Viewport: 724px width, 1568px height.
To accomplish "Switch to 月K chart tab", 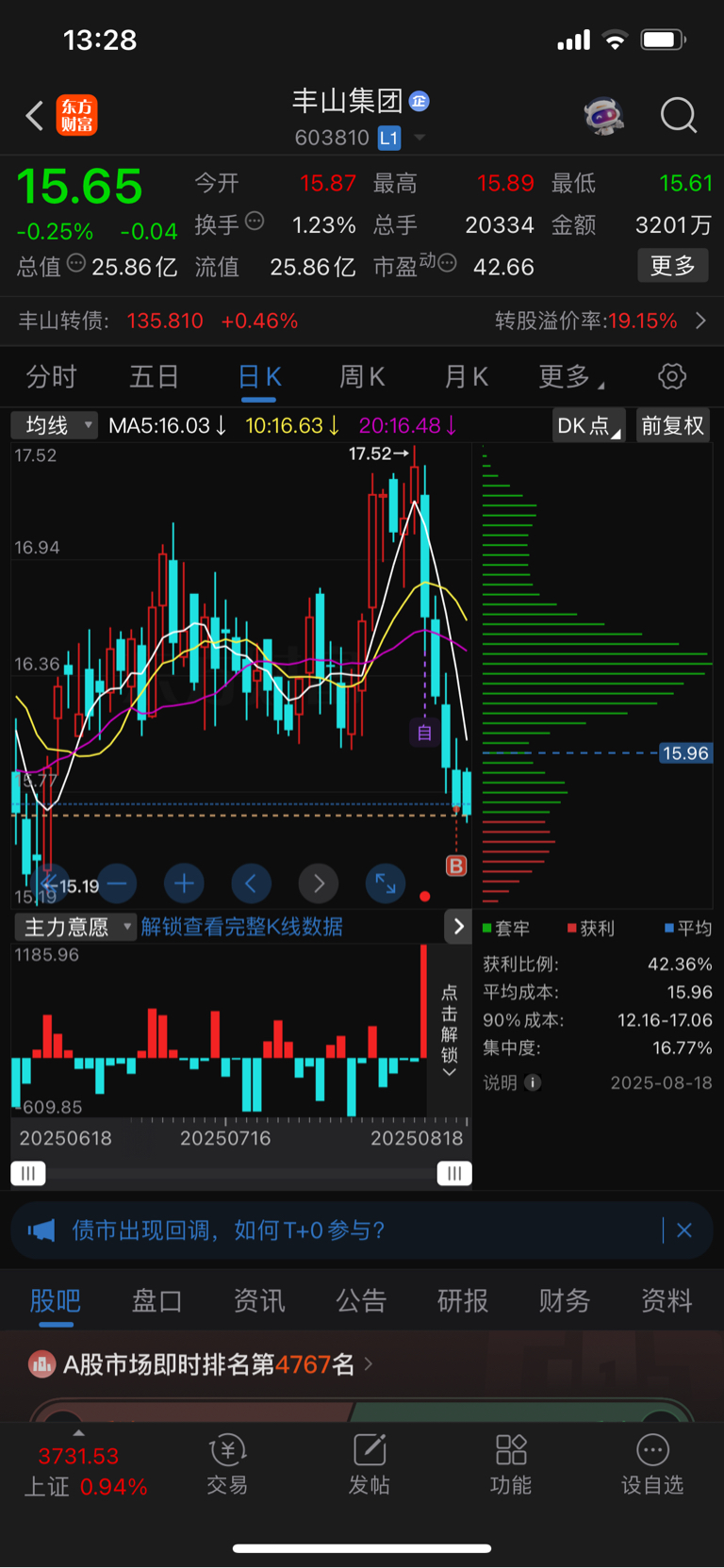I will (x=466, y=378).
